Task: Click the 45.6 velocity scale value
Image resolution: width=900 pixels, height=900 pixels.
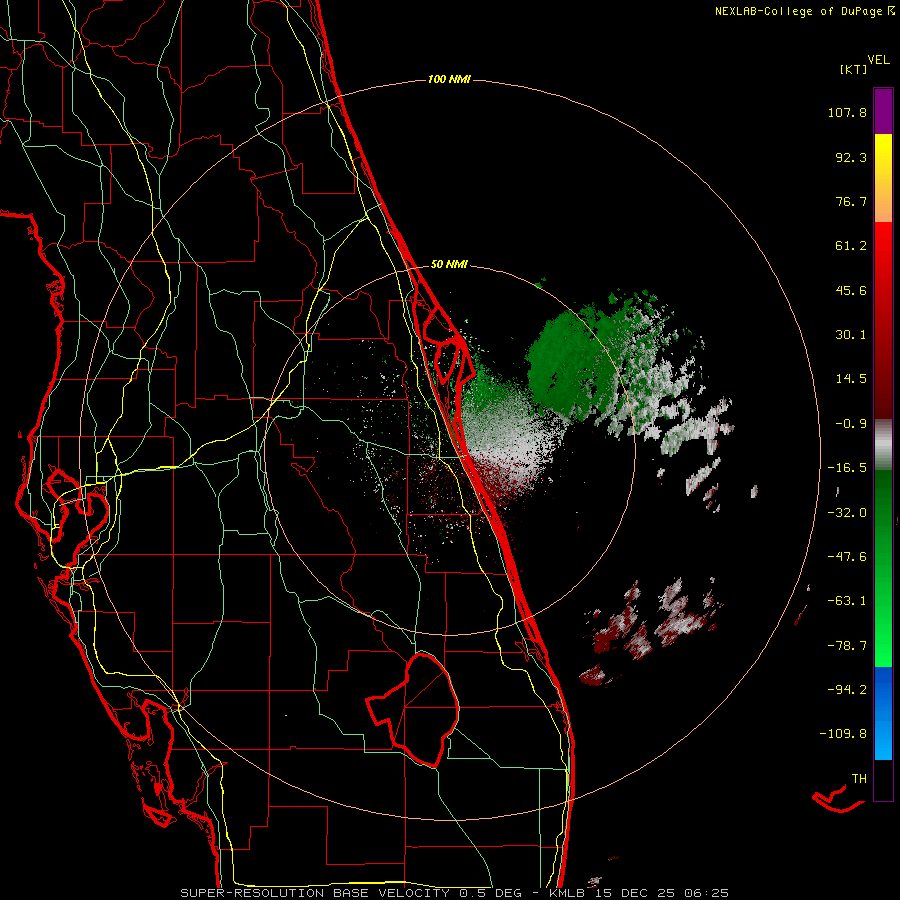Action: coord(851,290)
